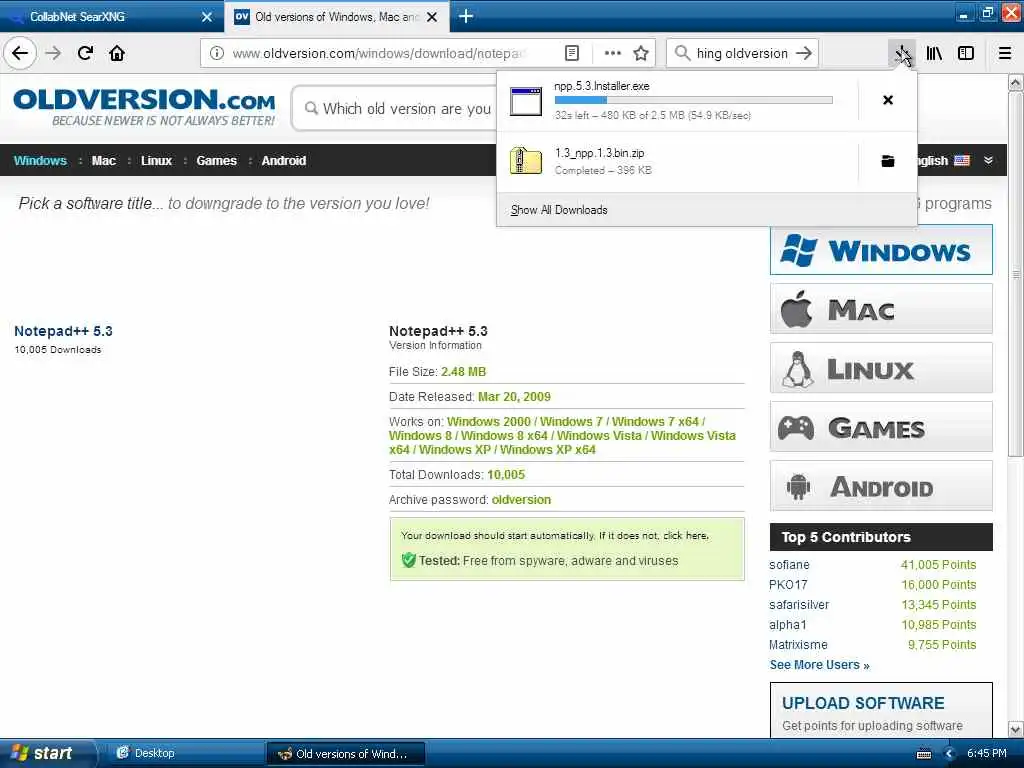Toggle reader view icon in address bar
The image size is (1024, 768).
pos(571,53)
